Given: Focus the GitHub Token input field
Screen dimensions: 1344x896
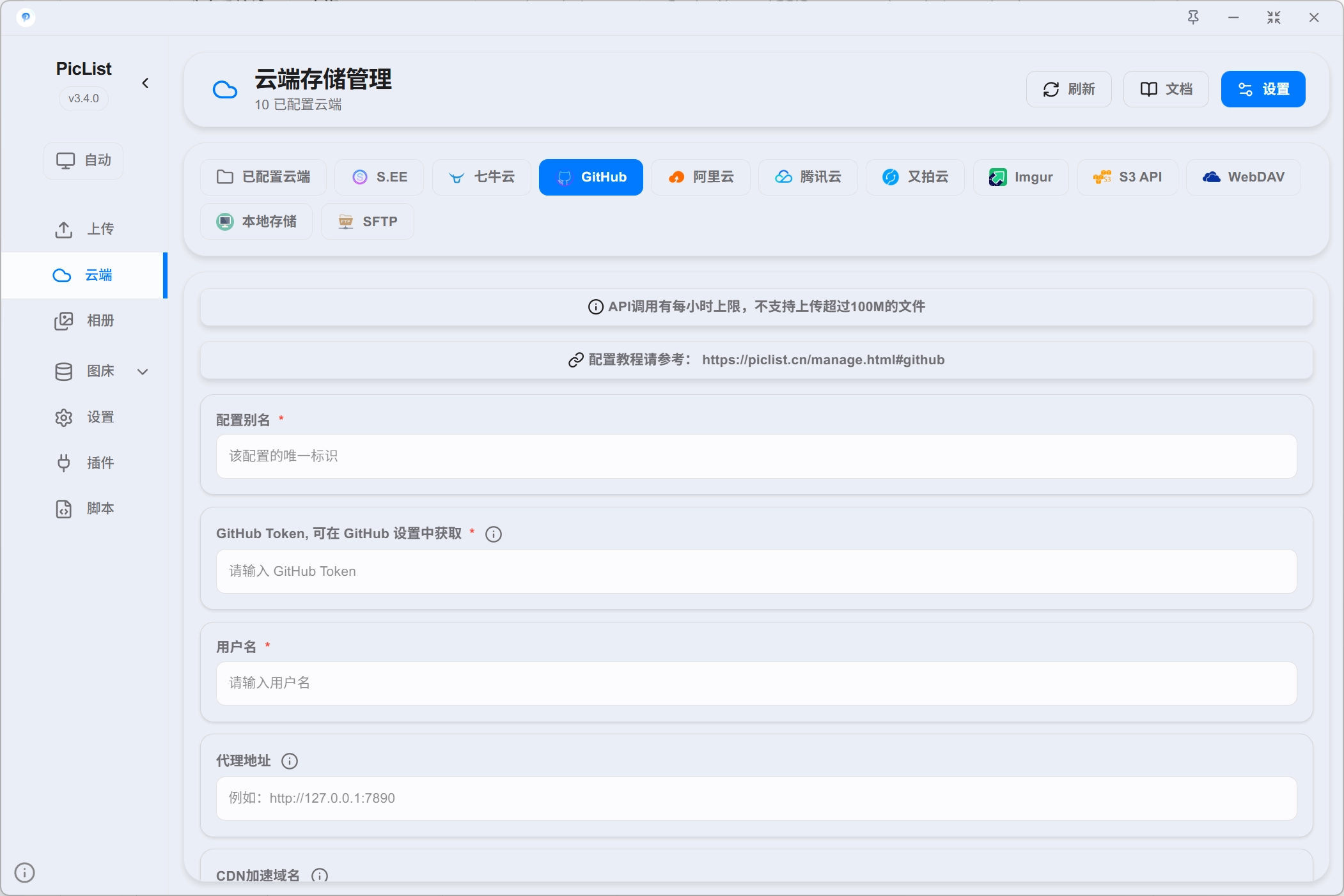Looking at the screenshot, I should point(756,571).
